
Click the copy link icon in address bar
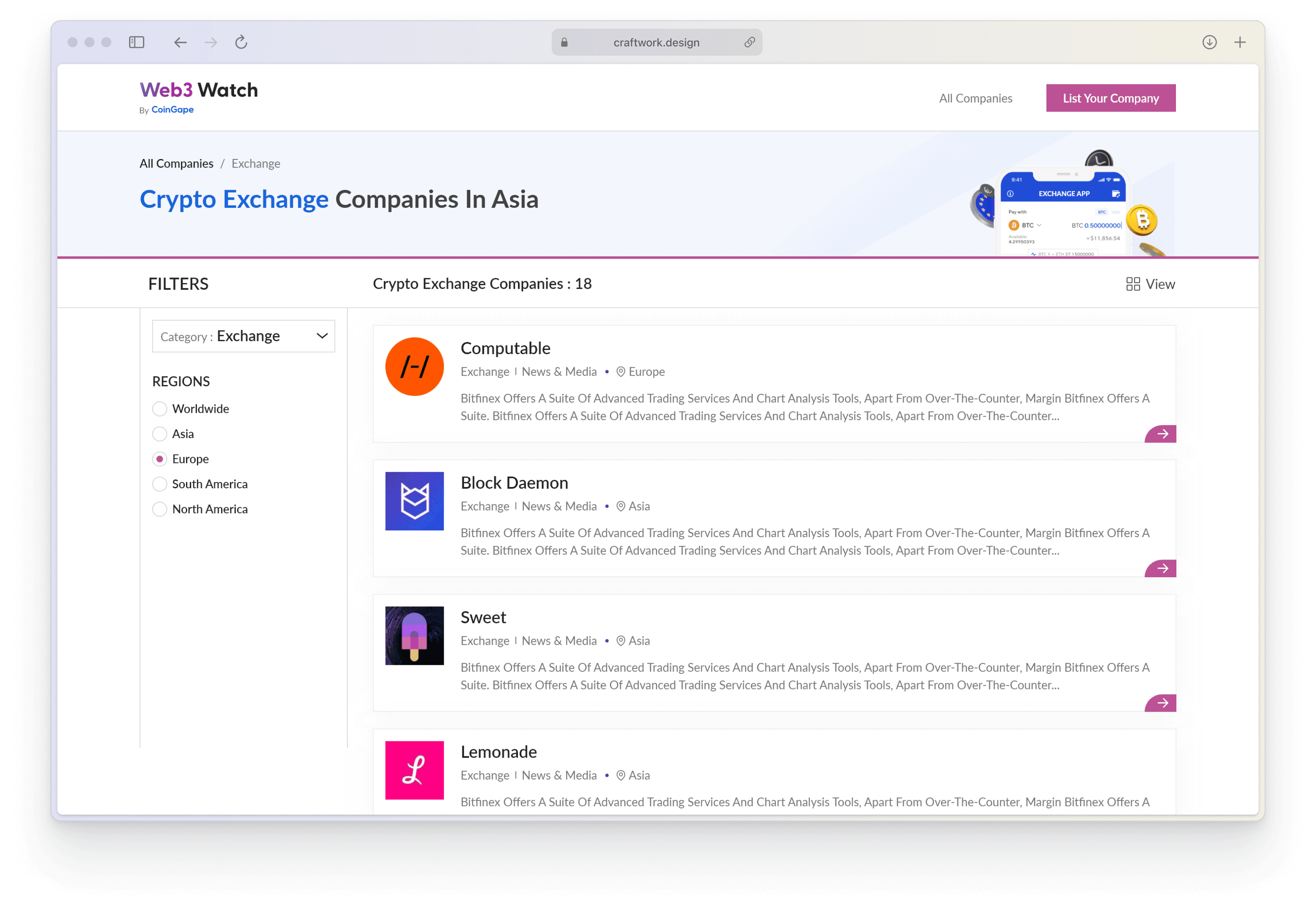(x=749, y=43)
